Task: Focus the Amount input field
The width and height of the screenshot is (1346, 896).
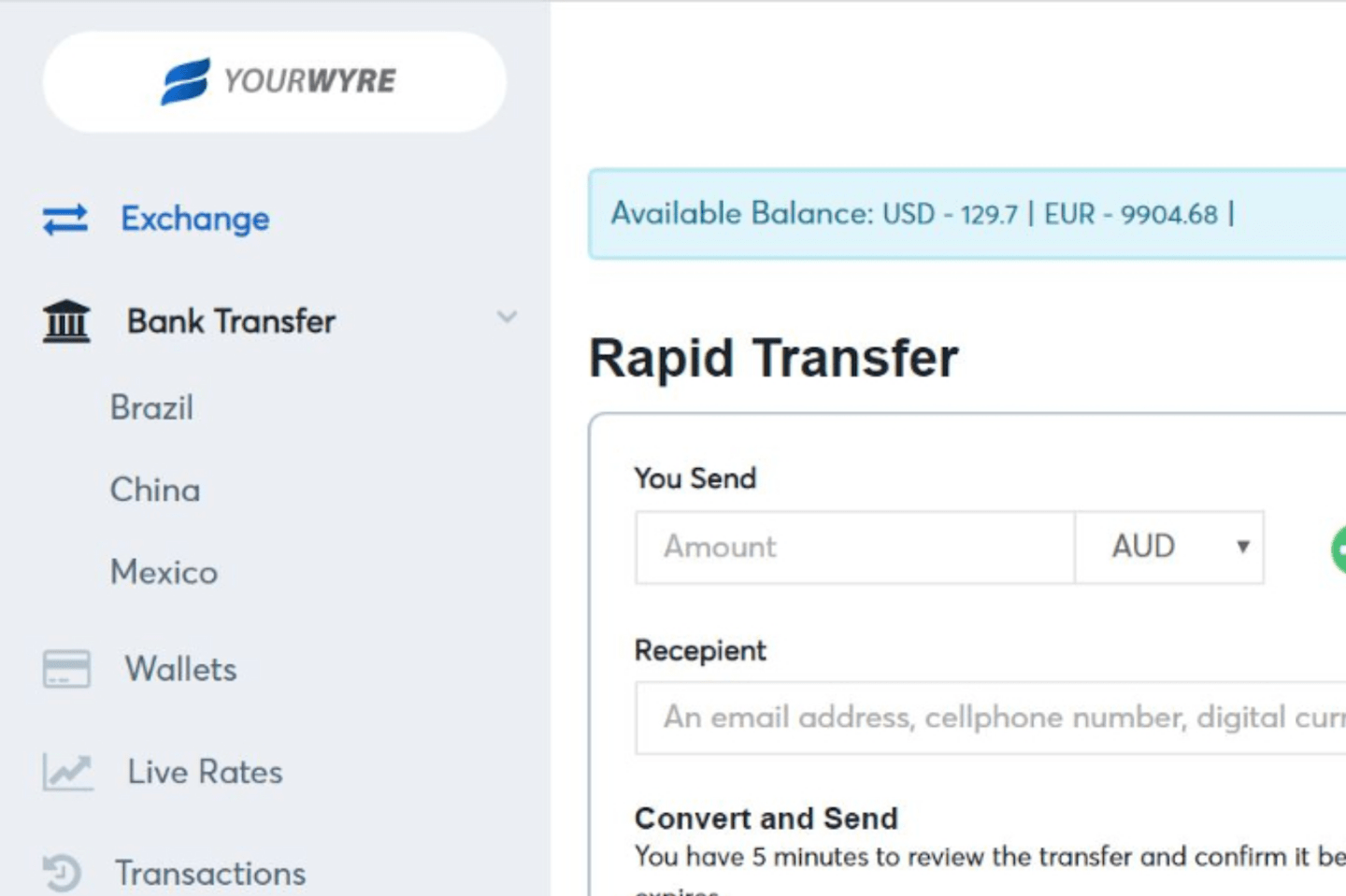Action: (855, 547)
